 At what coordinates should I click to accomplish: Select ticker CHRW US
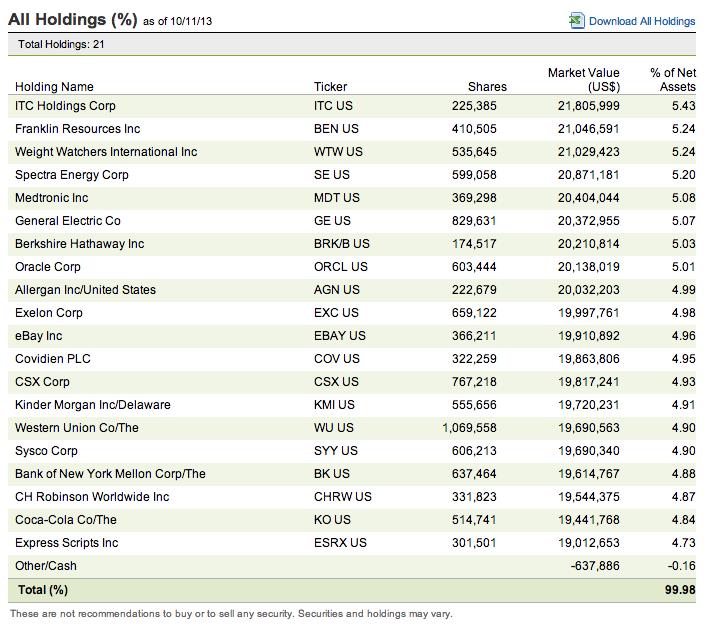[x=343, y=497]
